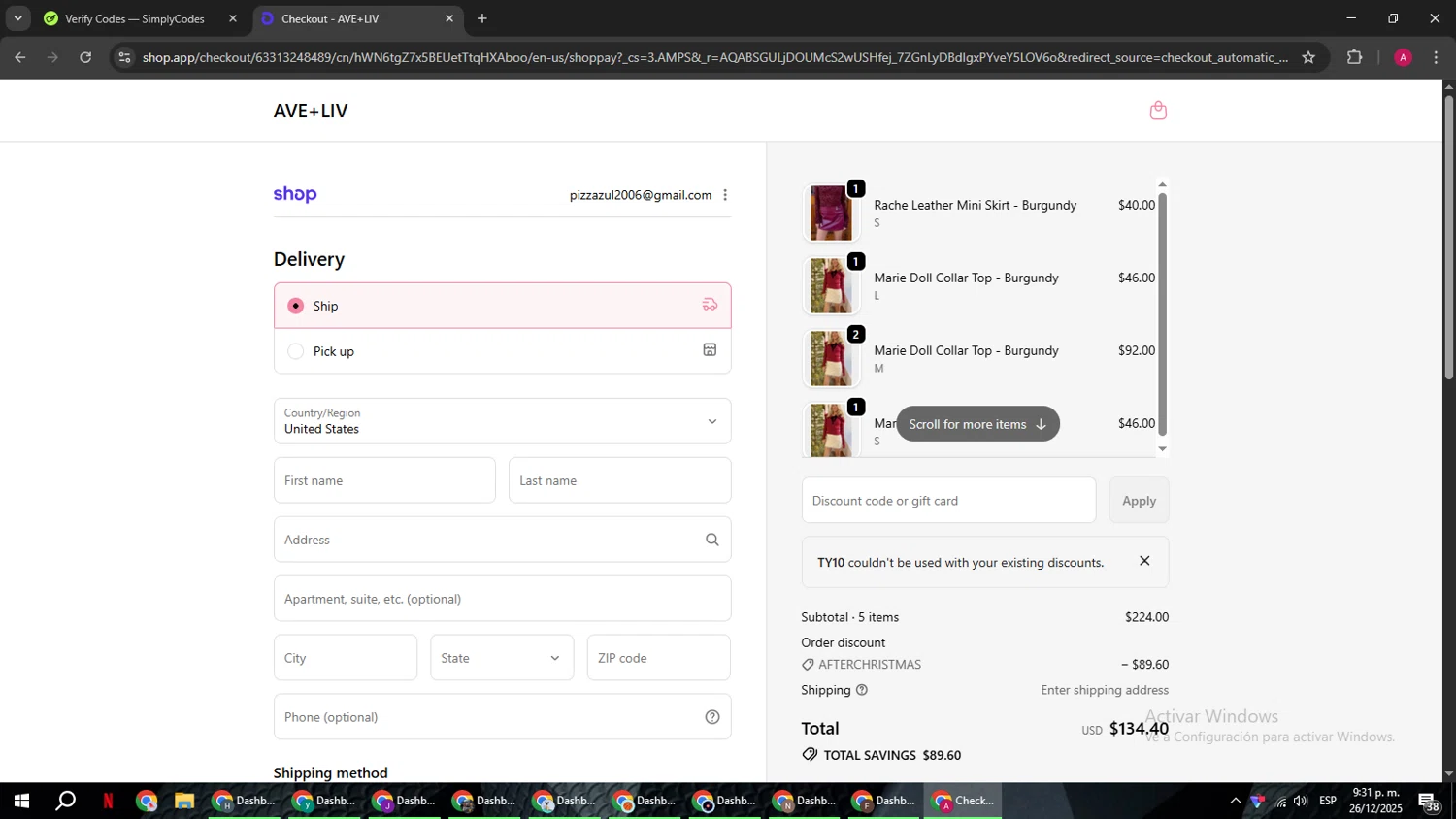Viewport: 1456px width, 819px height.
Task: Switch to Verify Codes — SimplyCodes tab
Action: coord(137,18)
